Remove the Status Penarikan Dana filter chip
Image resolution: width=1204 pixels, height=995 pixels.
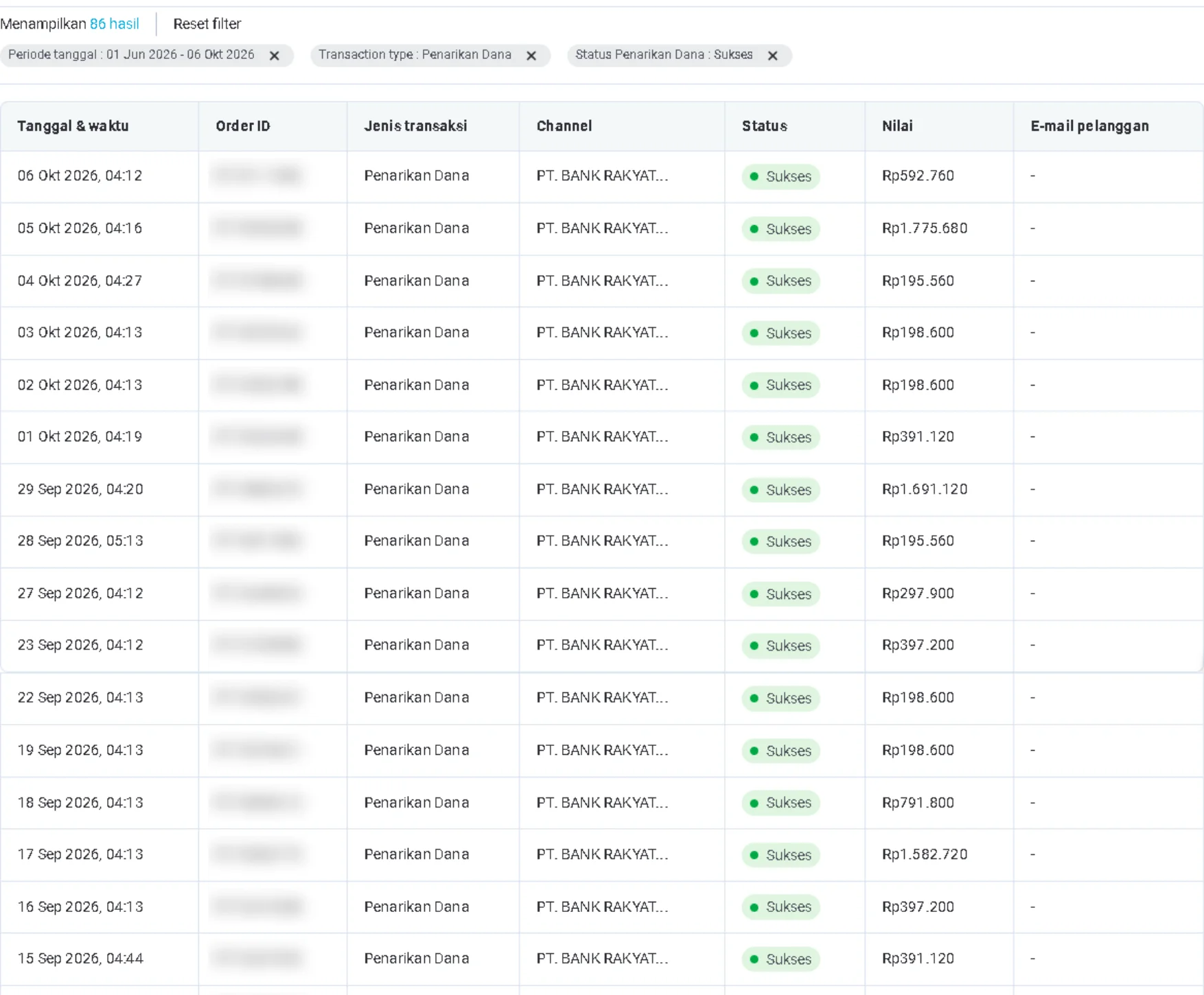773,56
